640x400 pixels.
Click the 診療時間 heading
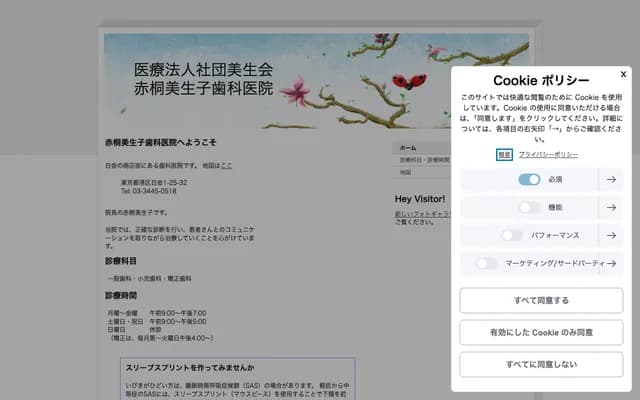click(x=121, y=295)
